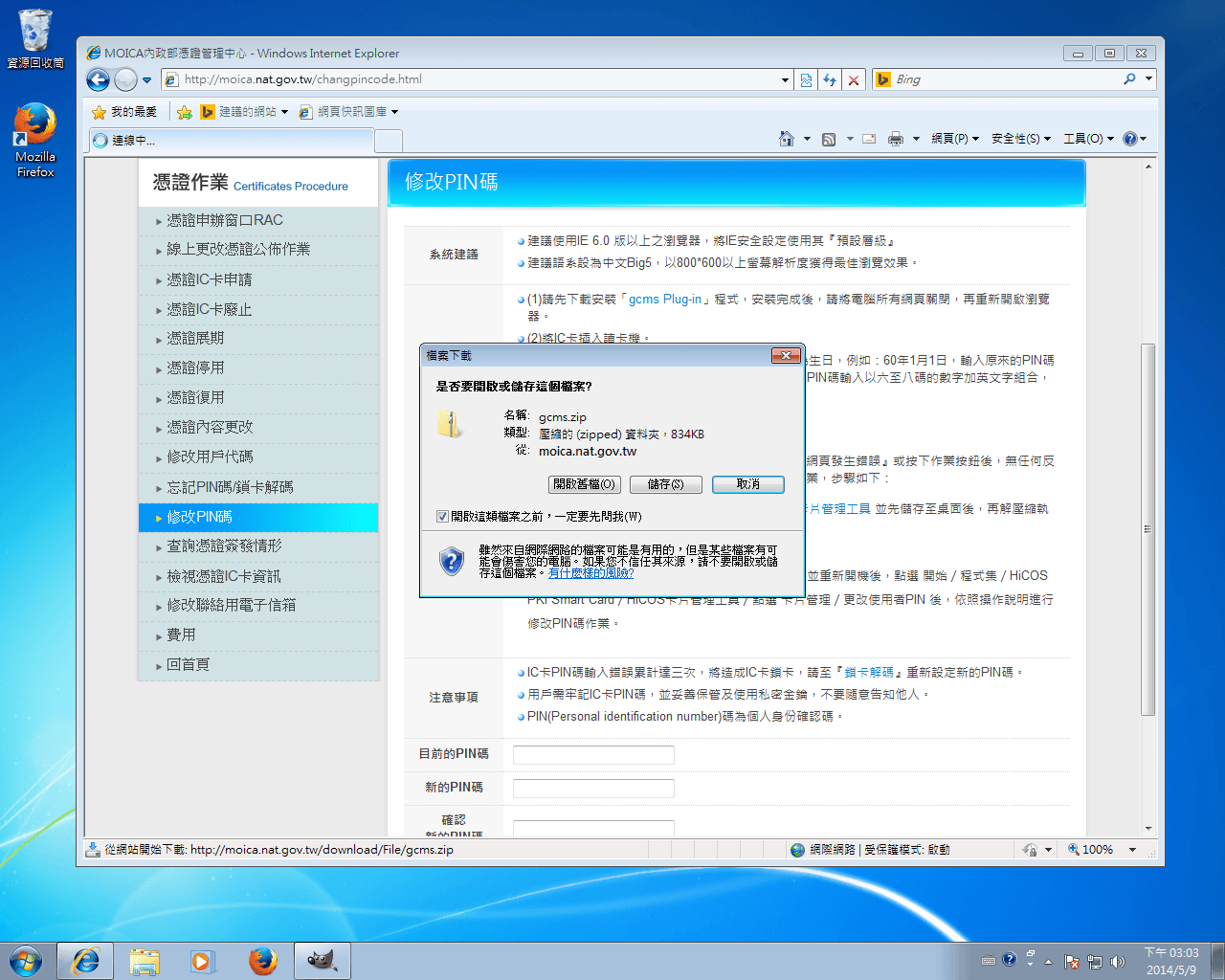1225x980 pixels.
Task: Stop page loading with the red X icon
Action: pos(853,79)
